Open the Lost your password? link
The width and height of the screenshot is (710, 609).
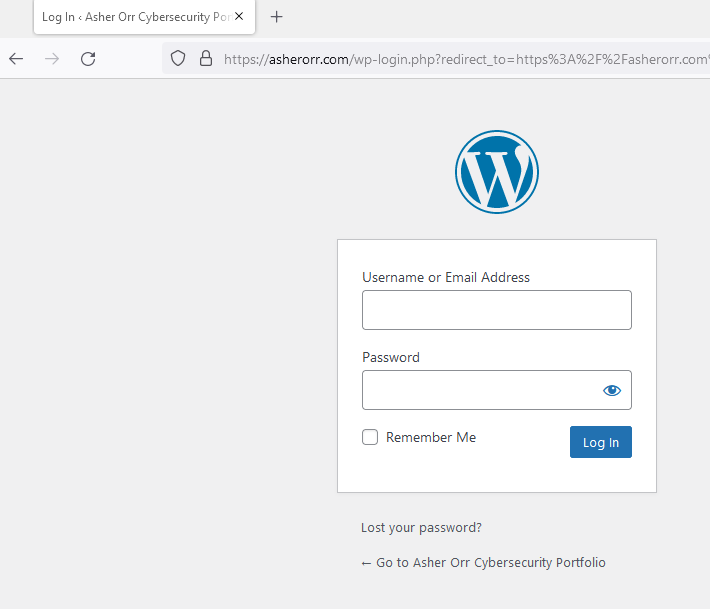[421, 527]
